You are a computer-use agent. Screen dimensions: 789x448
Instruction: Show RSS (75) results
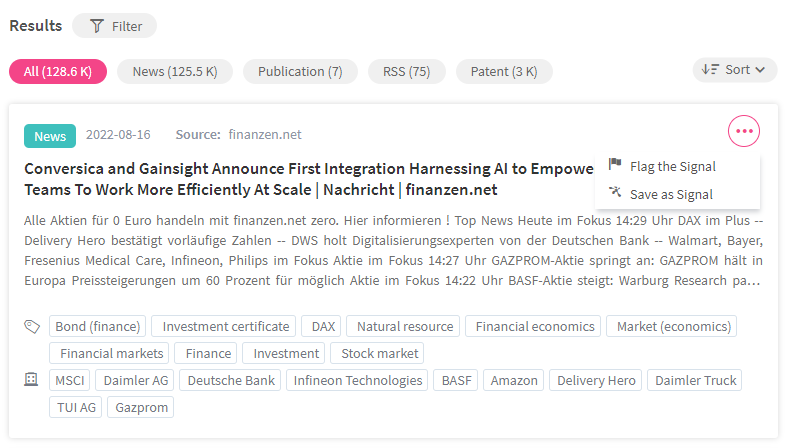[406, 71]
